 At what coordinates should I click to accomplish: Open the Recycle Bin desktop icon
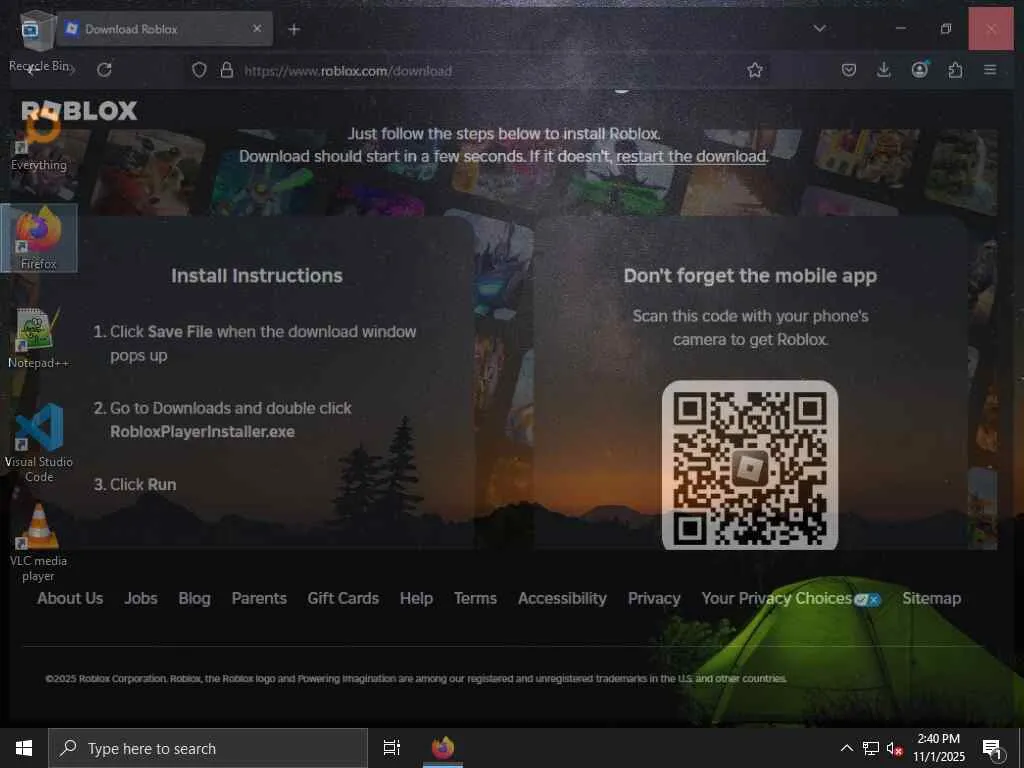pos(39,40)
